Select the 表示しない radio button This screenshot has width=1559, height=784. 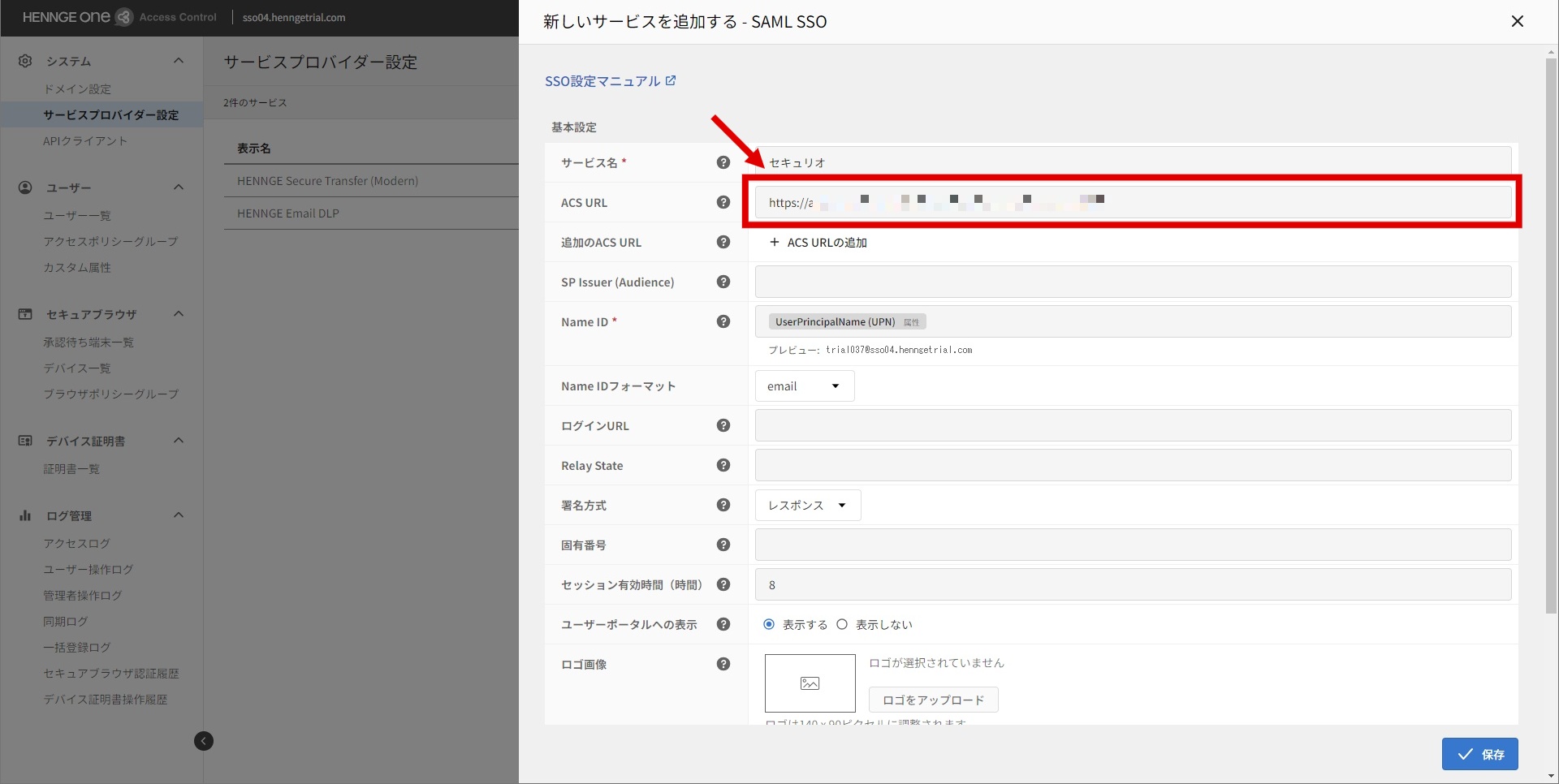click(x=842, y=624)
